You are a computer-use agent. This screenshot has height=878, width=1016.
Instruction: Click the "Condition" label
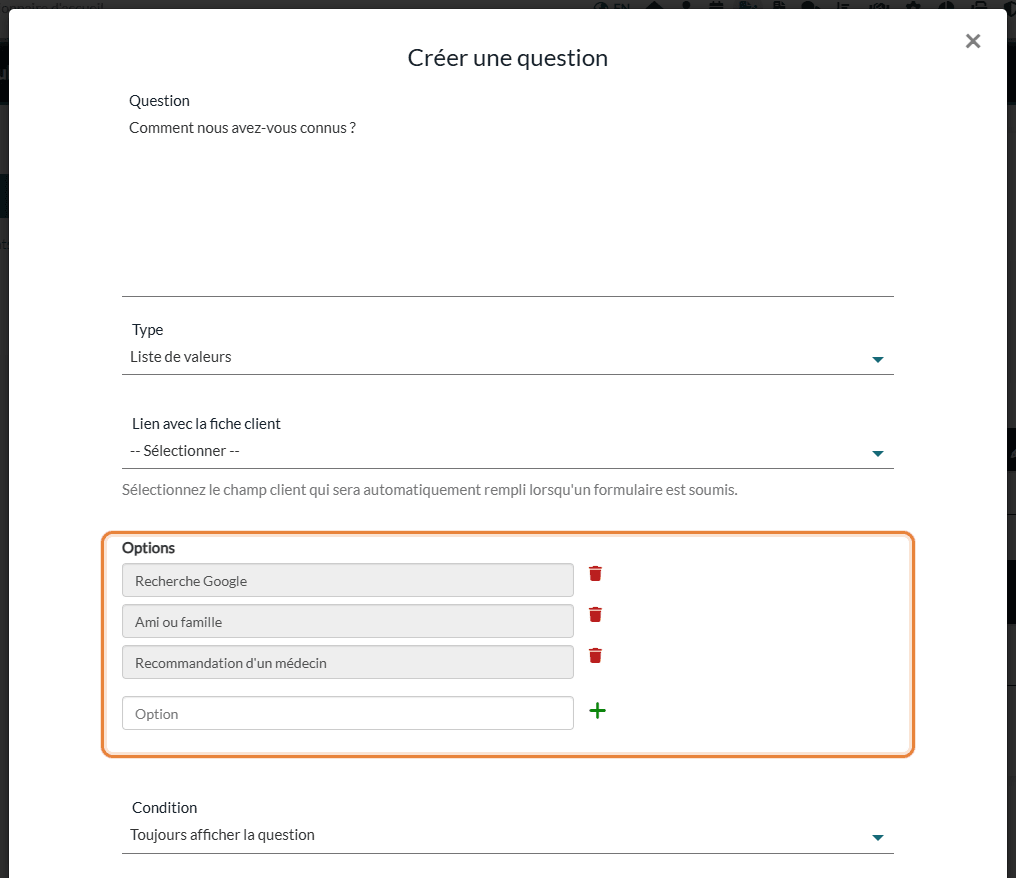165,808
